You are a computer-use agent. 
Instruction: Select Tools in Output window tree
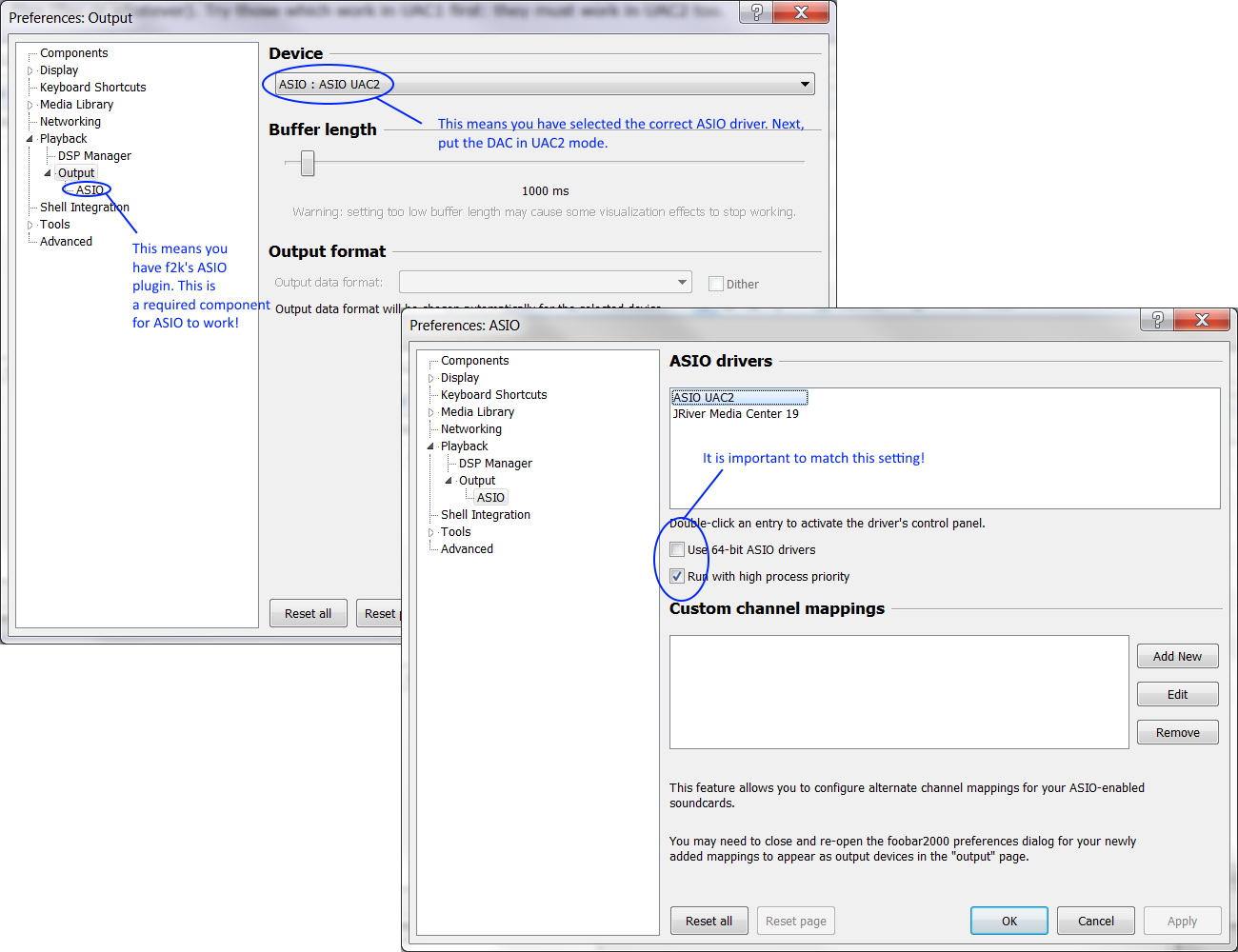(x=54, y=225)
